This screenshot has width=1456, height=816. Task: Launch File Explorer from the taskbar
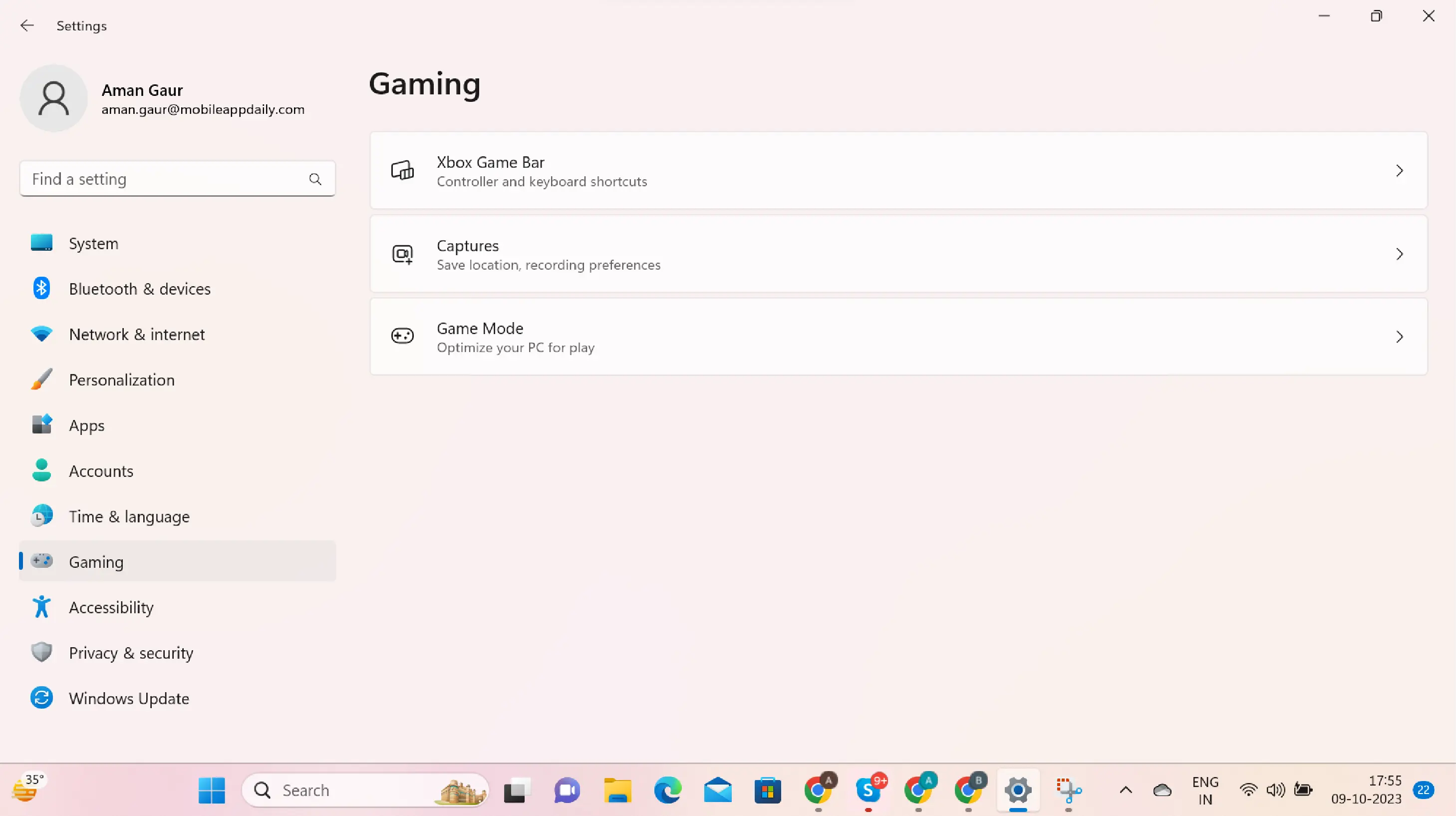click(x=617, y=790)
